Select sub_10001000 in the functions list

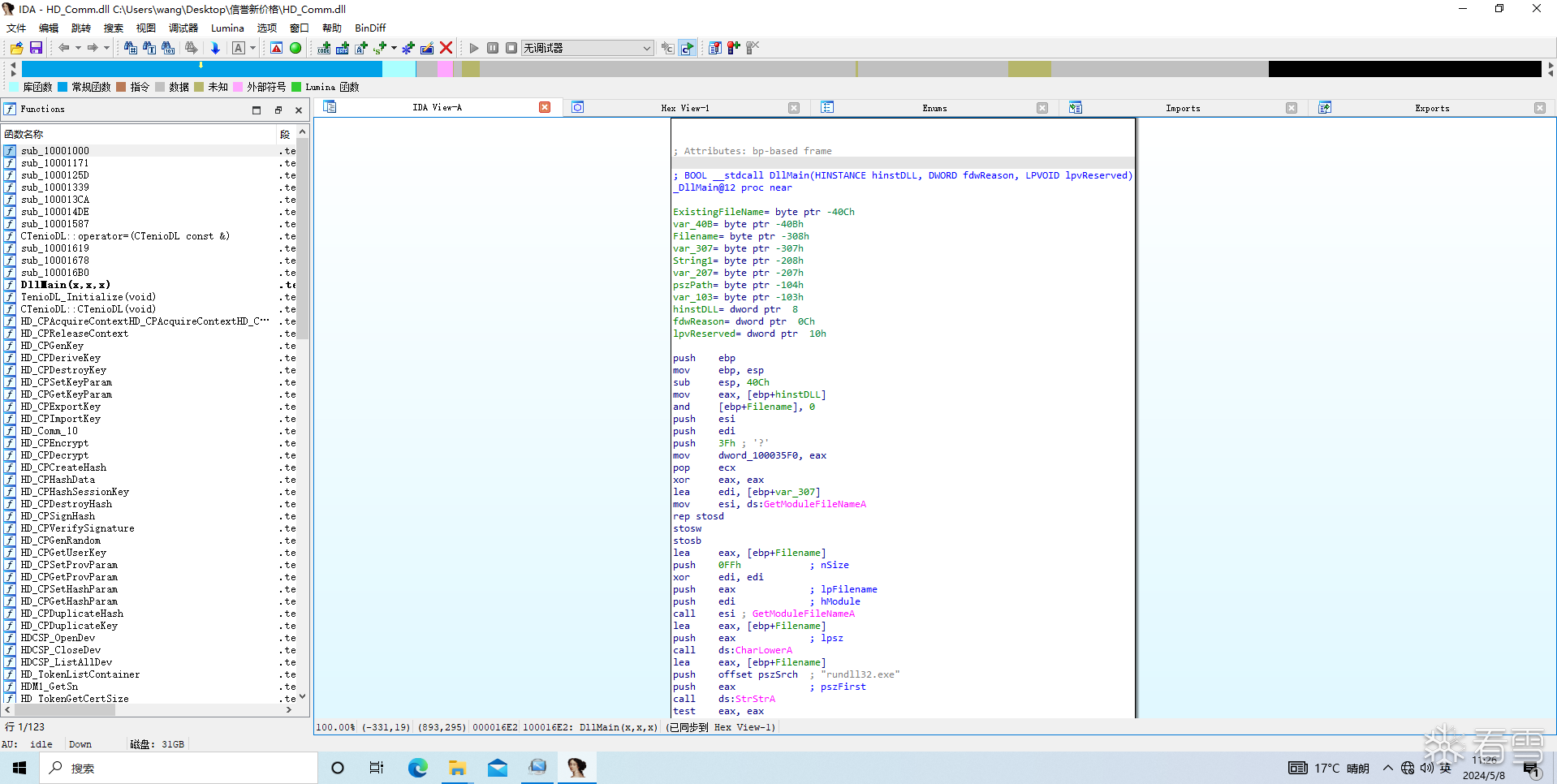(x=55, y=151)
